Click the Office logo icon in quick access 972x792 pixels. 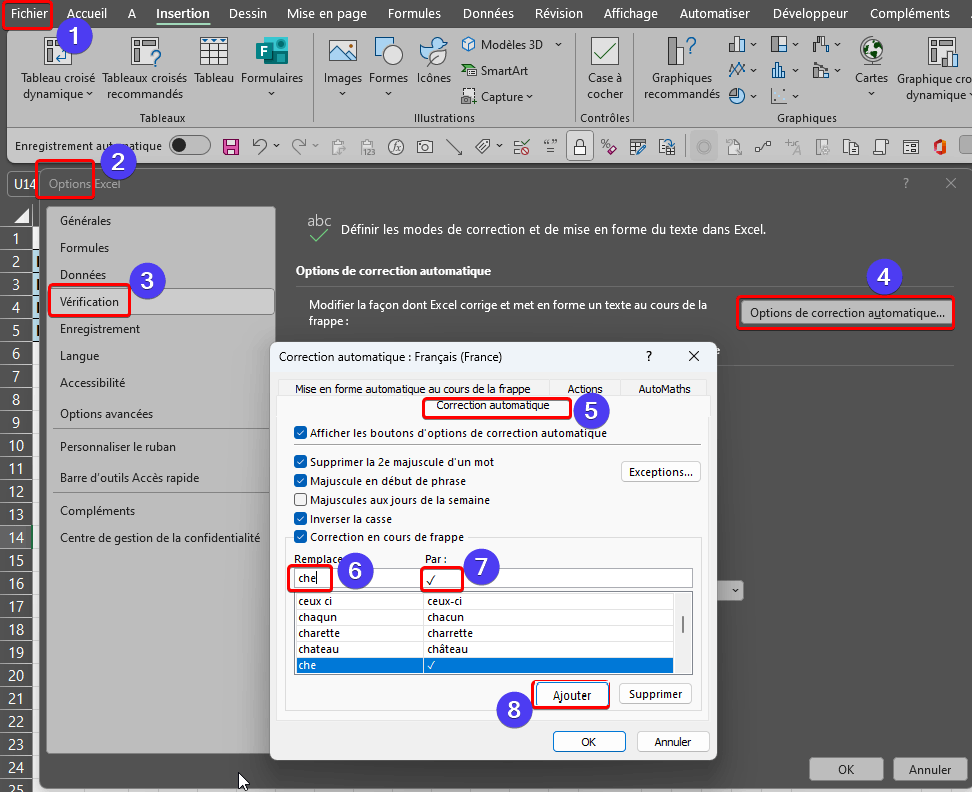[940, 147]
